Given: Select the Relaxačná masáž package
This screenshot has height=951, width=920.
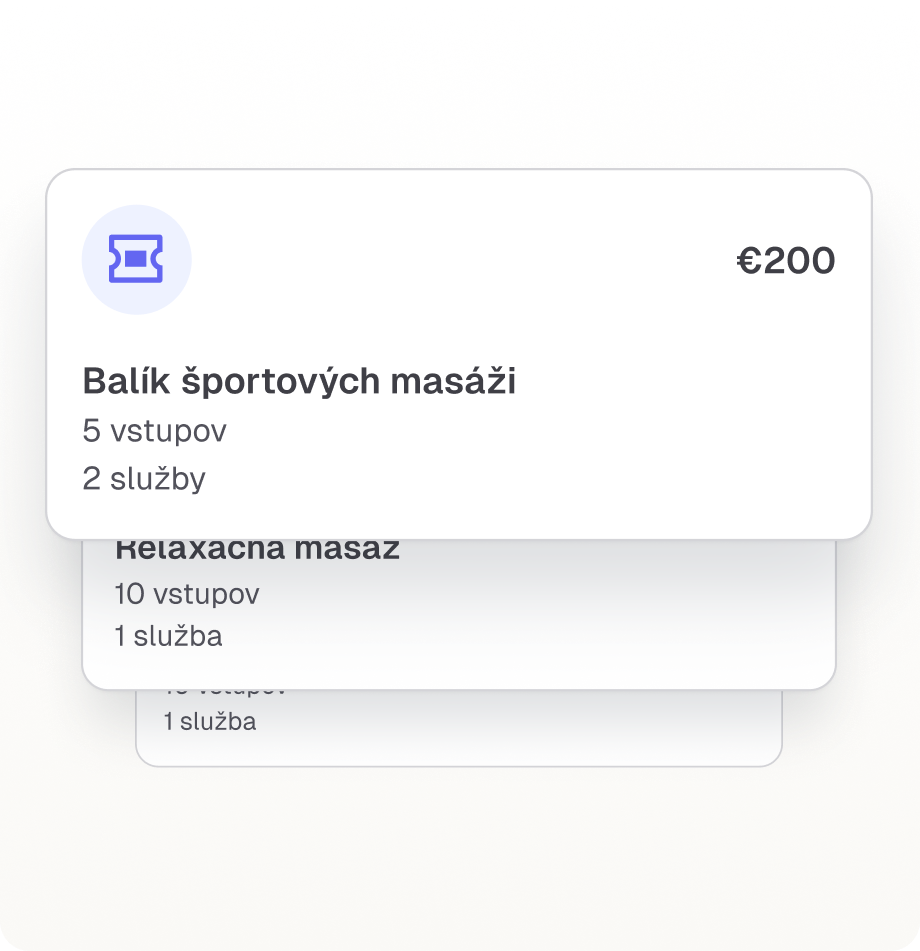Looking at the screenshot, I should pyautogui.click(x=460, y=600).
